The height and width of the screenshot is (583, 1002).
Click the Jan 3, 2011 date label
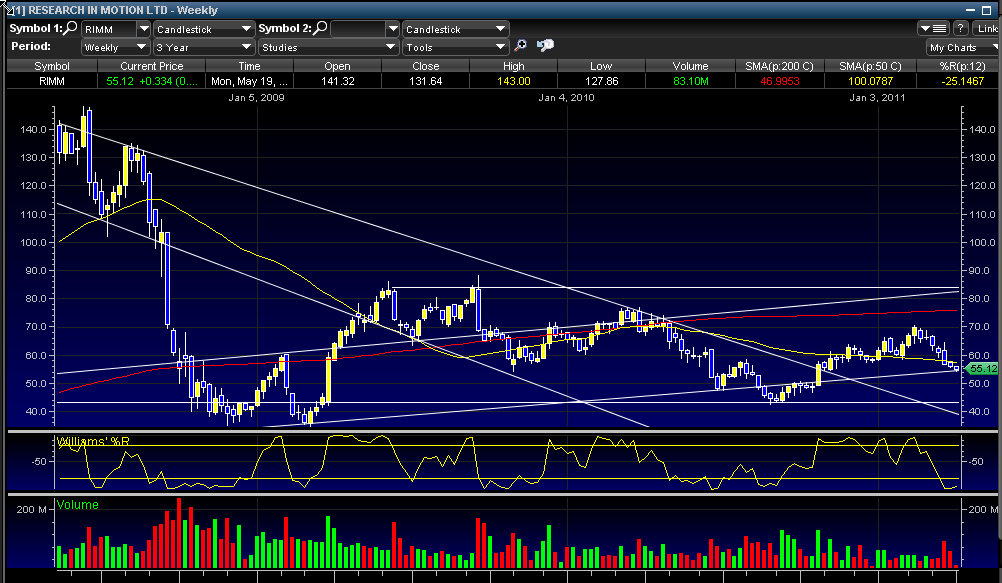[x=877, y=97]
